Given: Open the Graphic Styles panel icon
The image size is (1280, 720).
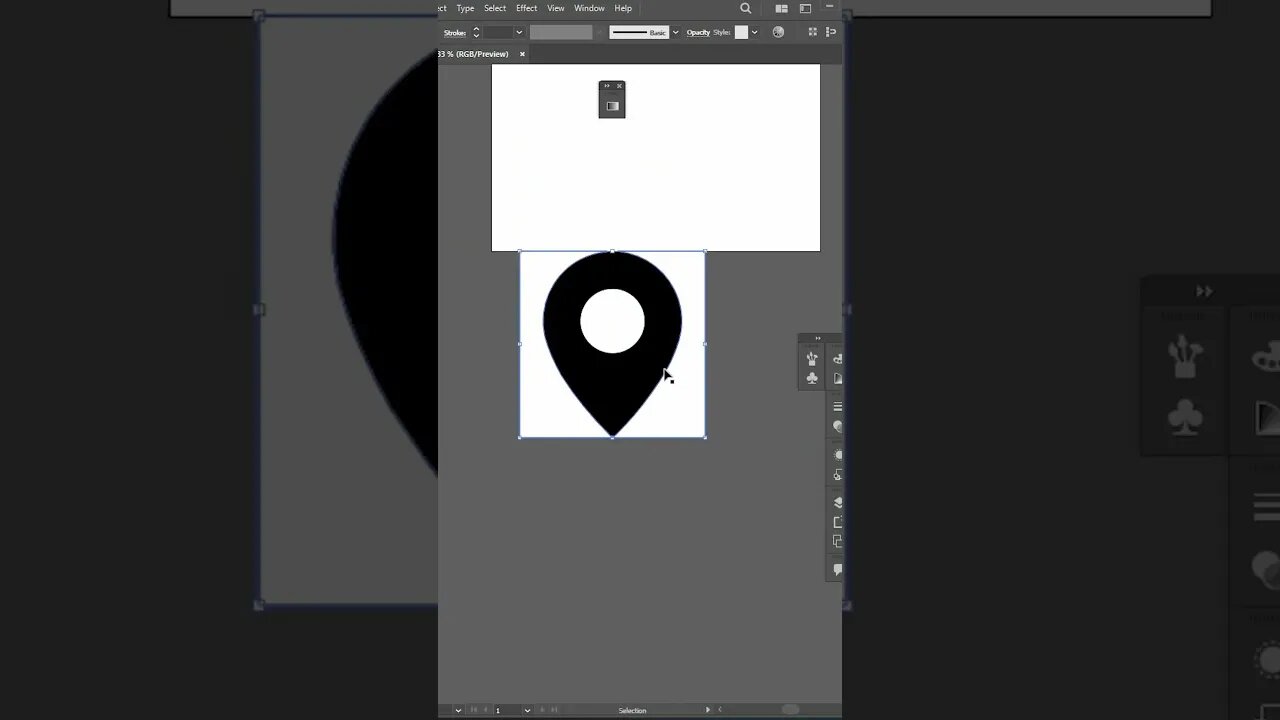Looking at the screenshot, I should click(x=837, y=474).
